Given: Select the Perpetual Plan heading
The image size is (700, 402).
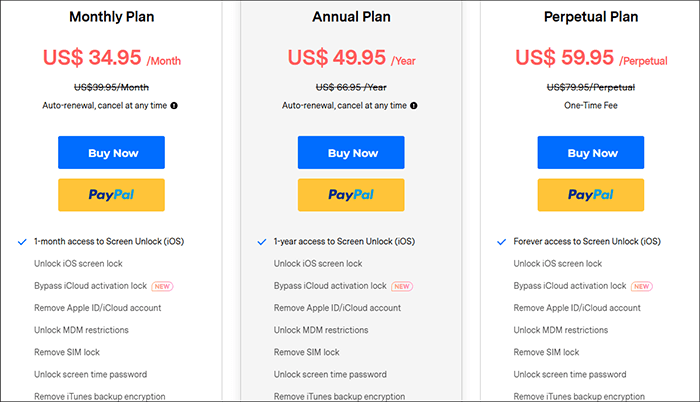Looking at the screenshot, I should tap(591, 17).
